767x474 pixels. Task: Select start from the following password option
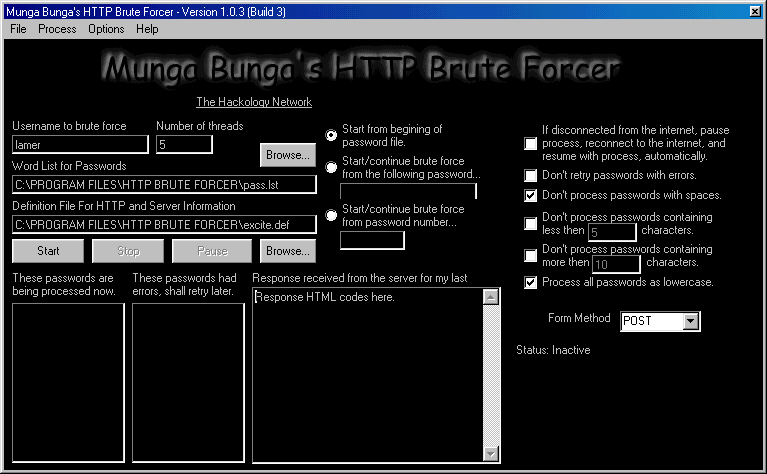(x=332, y=167)
